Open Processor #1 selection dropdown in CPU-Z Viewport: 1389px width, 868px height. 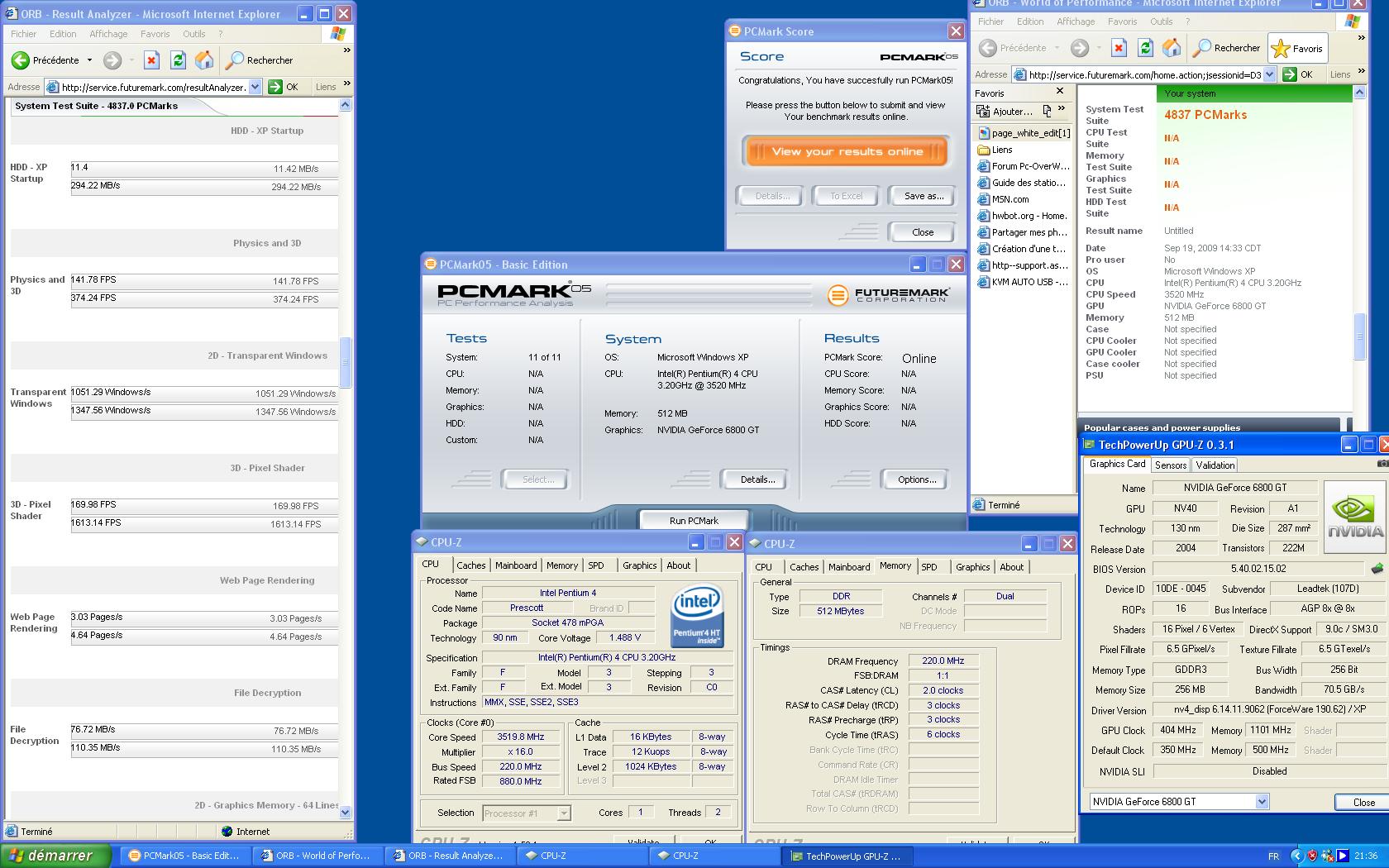tap(563, 813)
